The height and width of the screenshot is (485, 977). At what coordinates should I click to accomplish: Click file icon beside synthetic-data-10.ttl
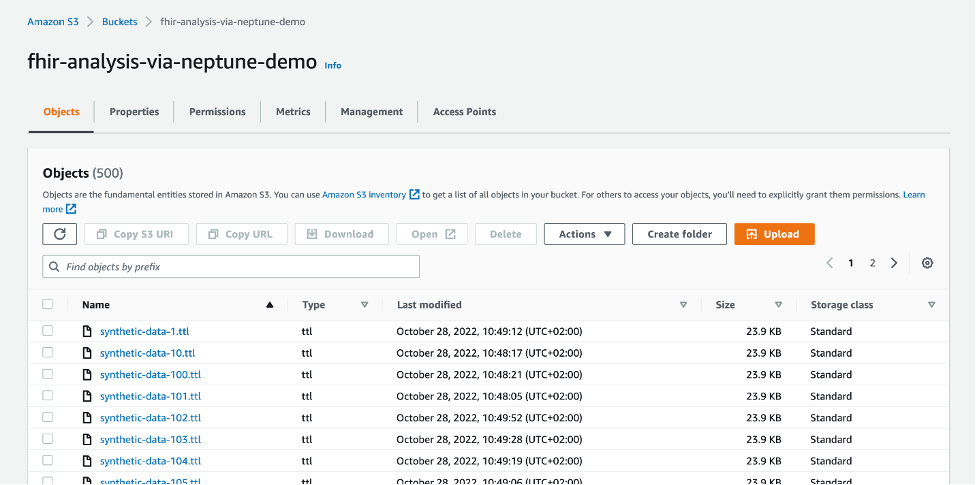click(87, 353)
